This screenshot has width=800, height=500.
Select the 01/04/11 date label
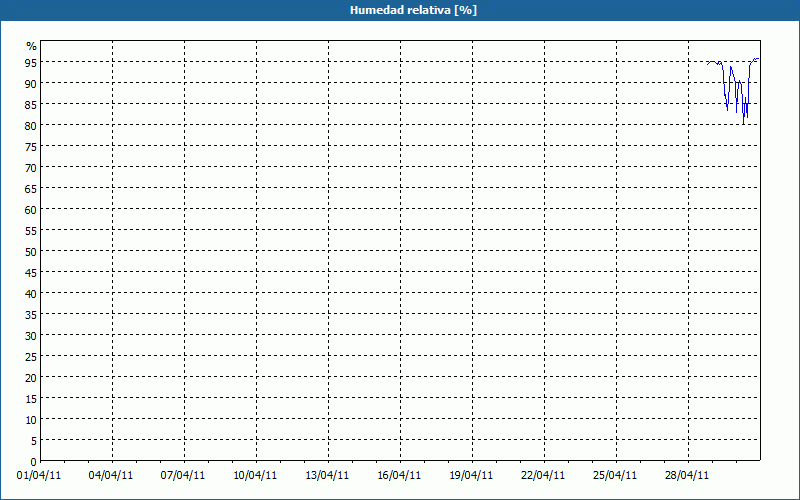coord(39,476)
